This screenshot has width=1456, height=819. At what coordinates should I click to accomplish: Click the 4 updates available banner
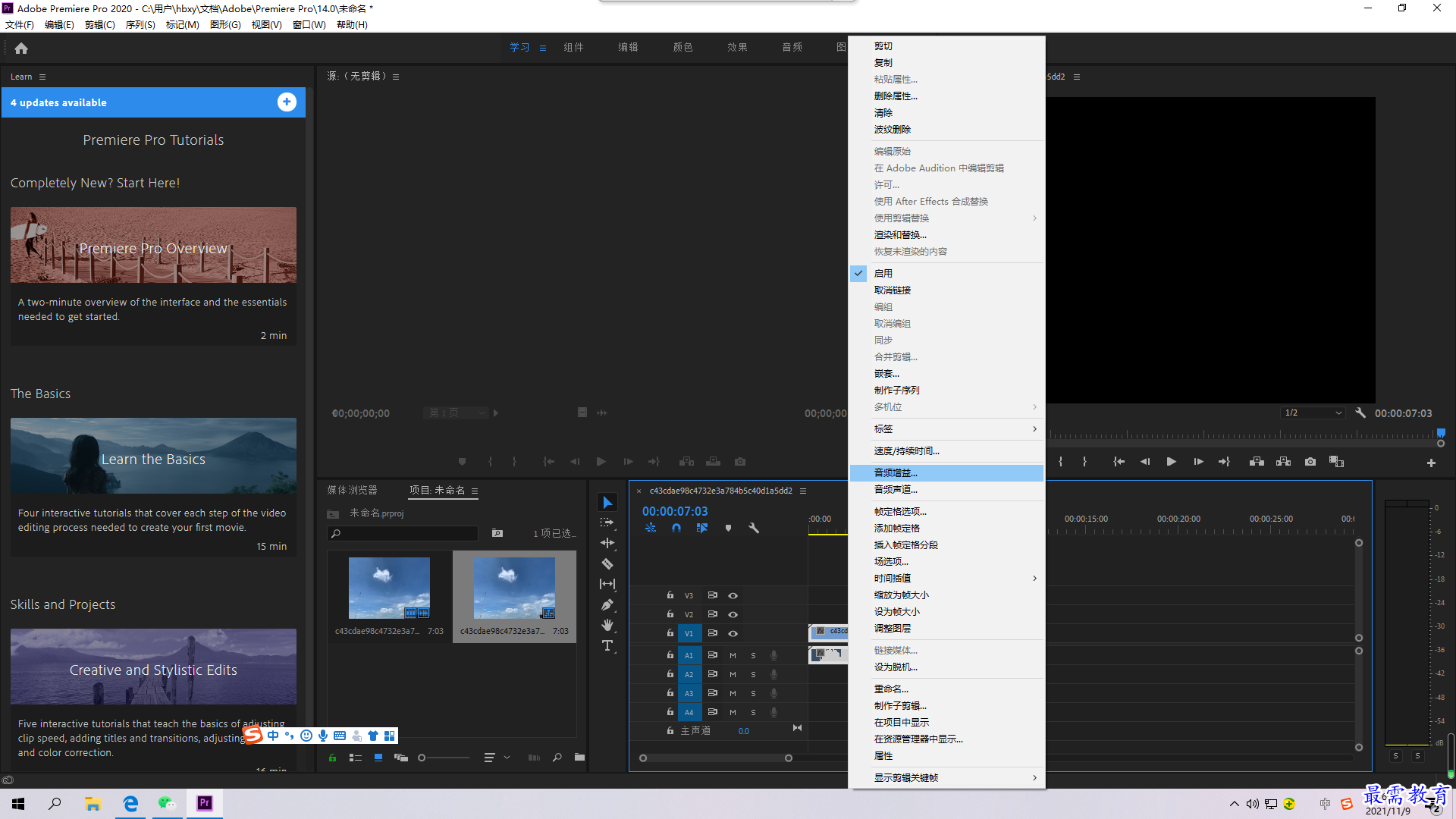pyautogui.click(x=153, y=102)
